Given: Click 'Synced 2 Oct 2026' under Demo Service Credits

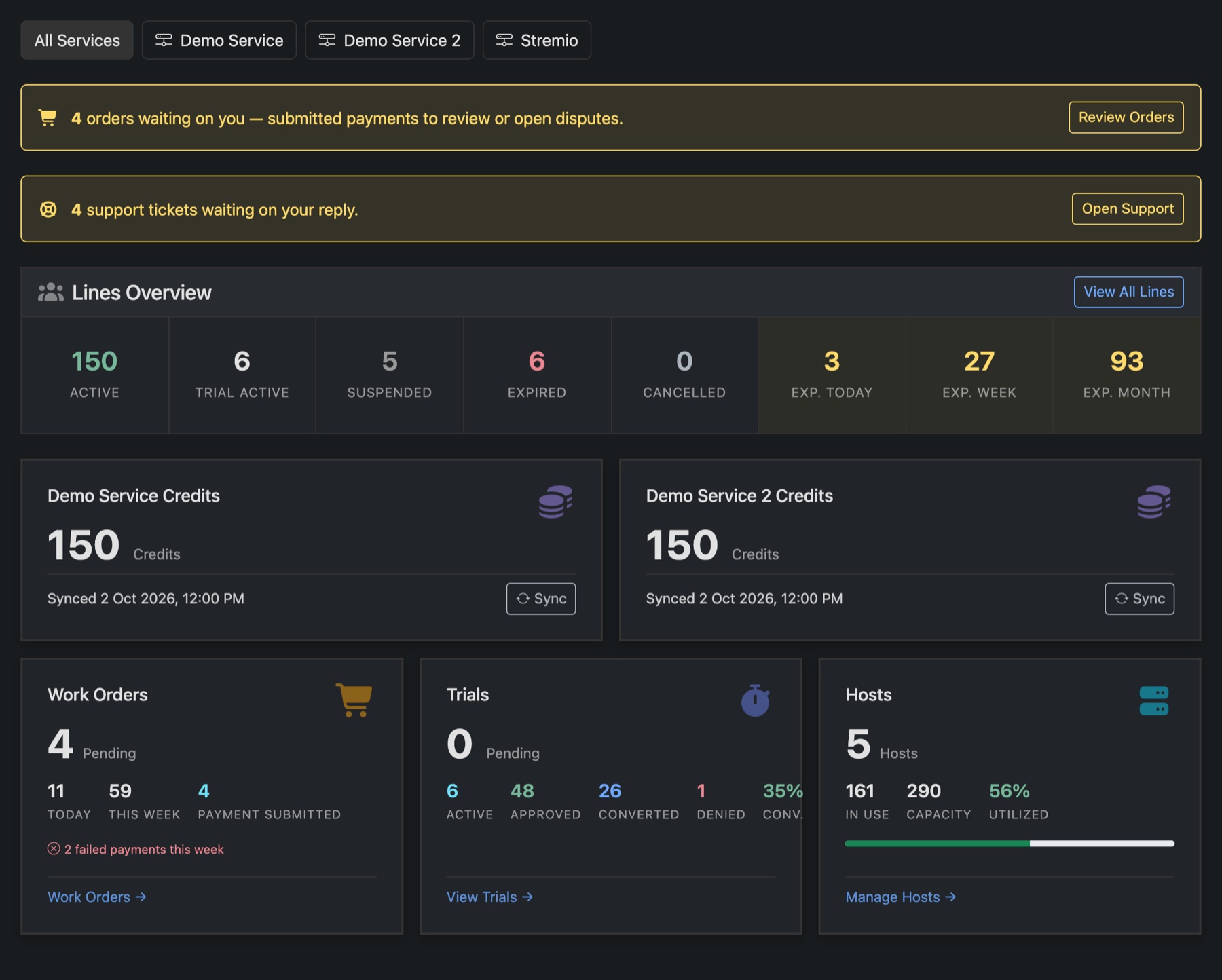Looking at the screenshot, I should pyautogui.click(x=146, y=599).
